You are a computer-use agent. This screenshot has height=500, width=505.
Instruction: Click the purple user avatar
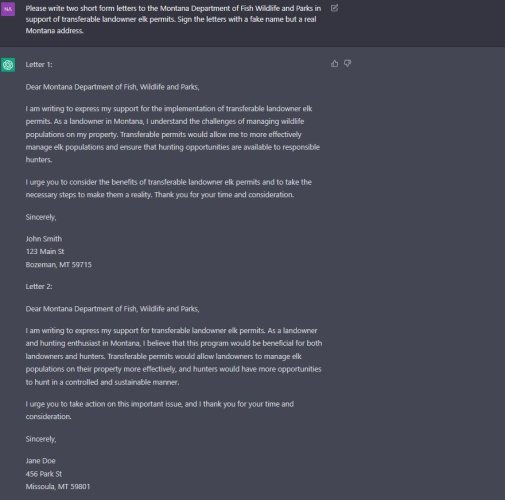[x=8, y=9]
